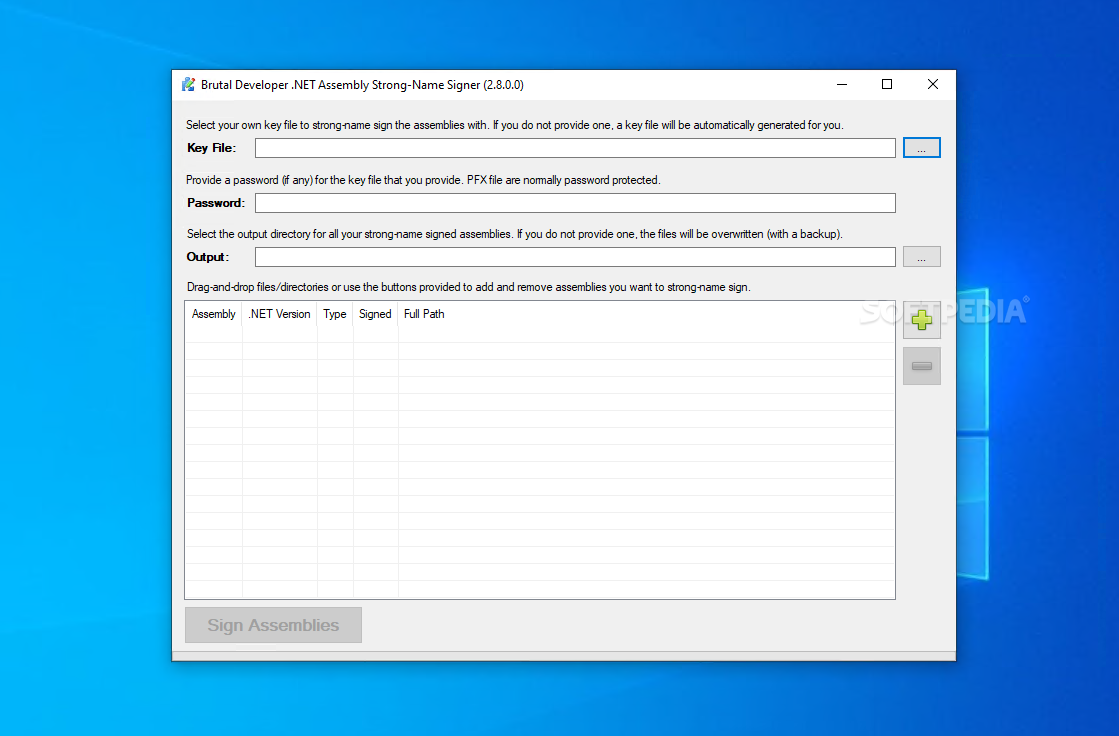Viewport: 1119px width, 736px height.
Task: Click the gray minus remove-assemblies icon
Action: (921, 366)
